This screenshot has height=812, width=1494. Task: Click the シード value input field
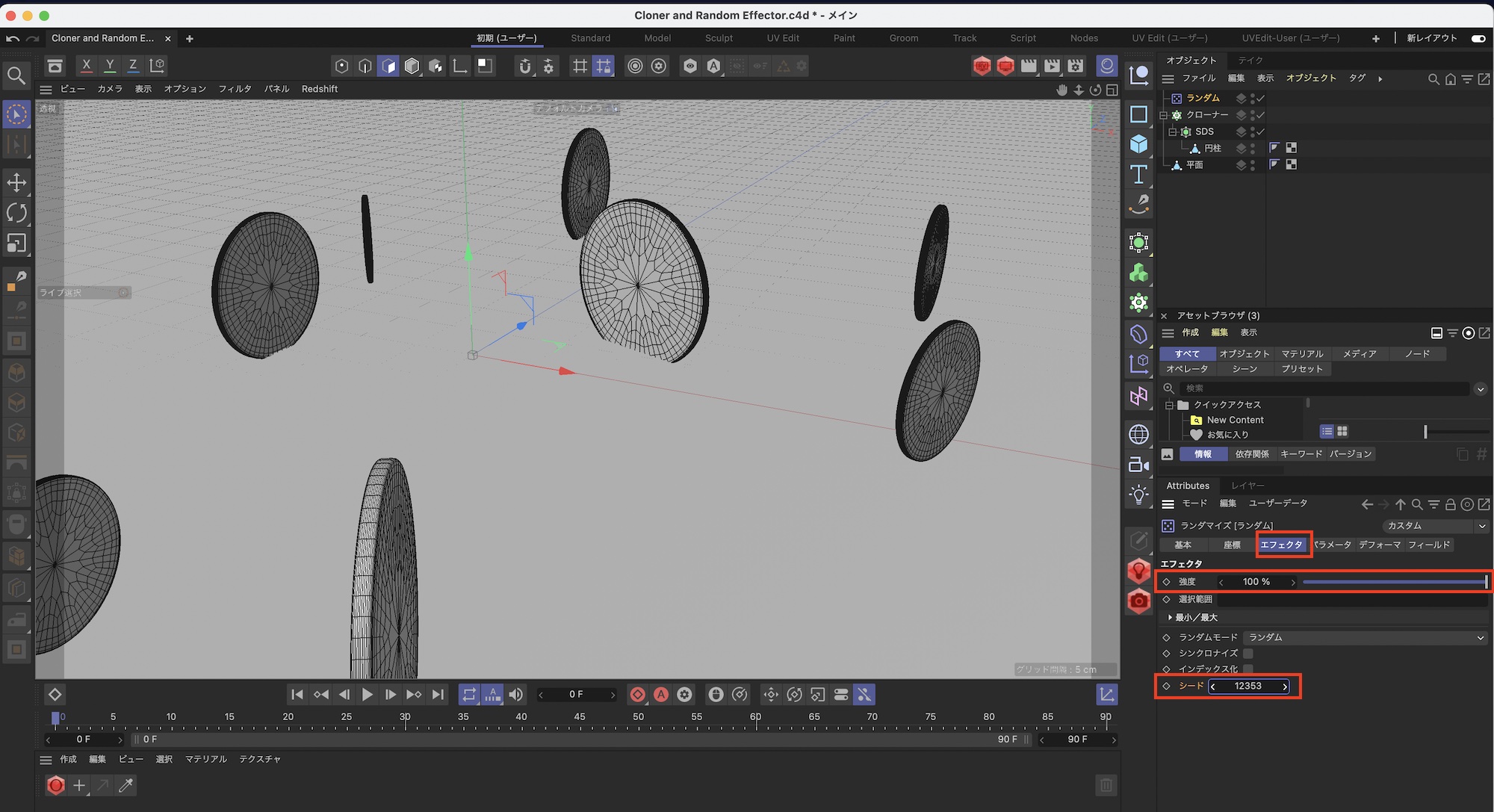click(x=1247, y=687)
